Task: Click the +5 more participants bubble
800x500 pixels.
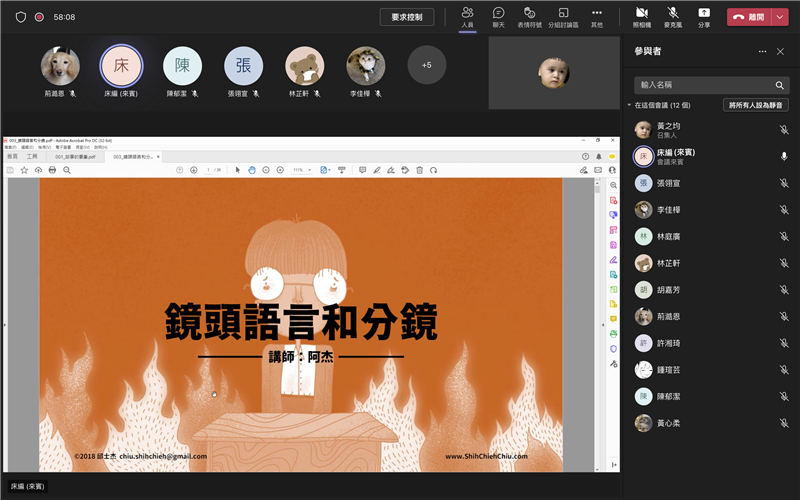Action: 427,65
